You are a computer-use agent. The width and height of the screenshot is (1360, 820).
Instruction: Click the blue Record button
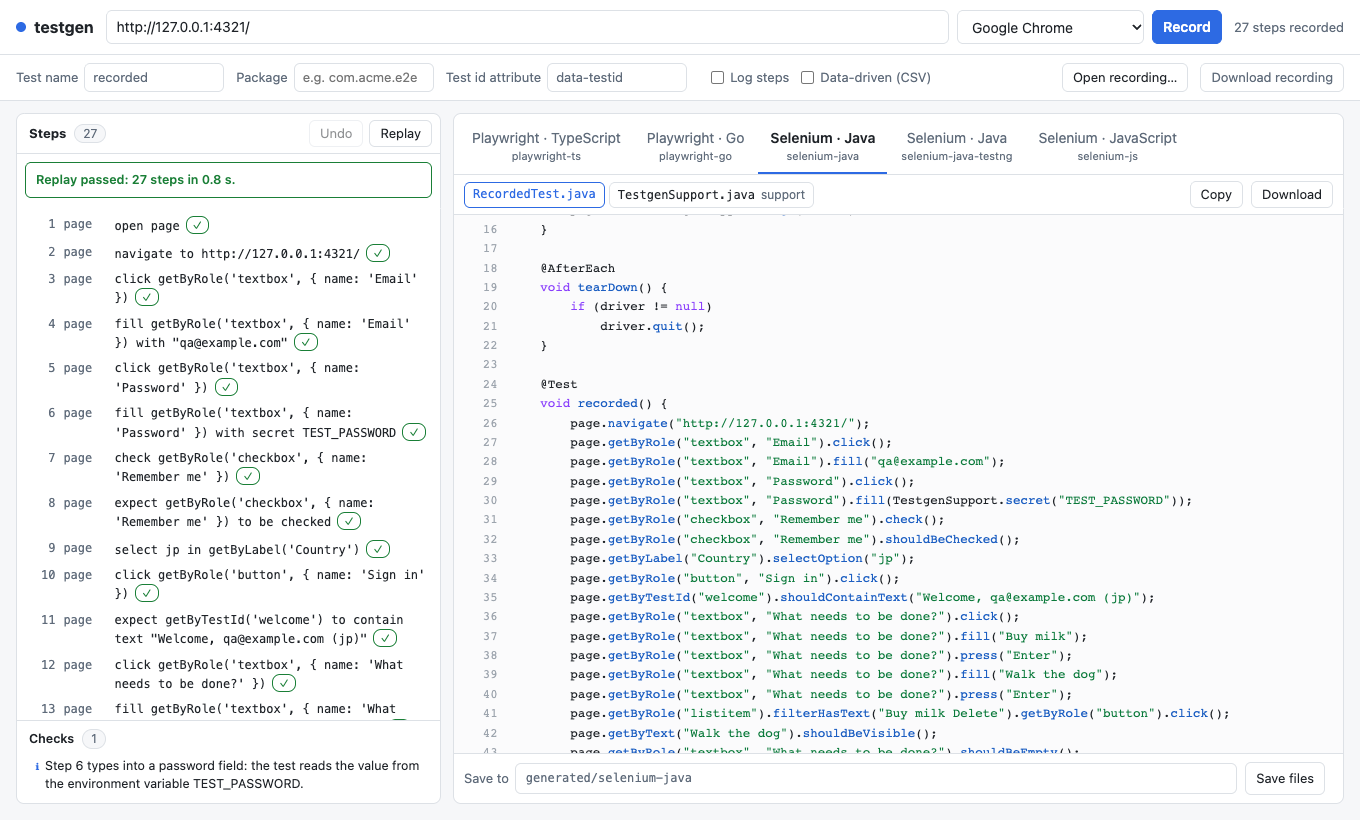point(1187,28)
